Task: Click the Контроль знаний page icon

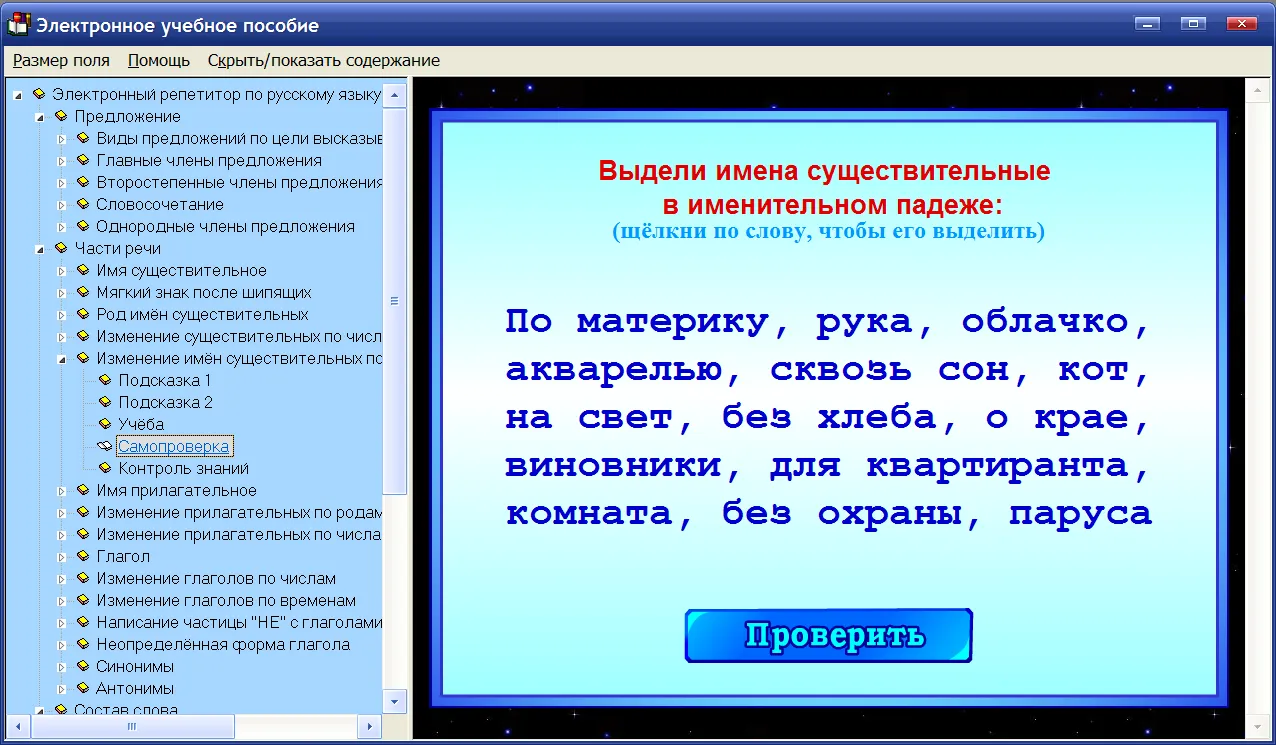Action: pyautogui.click(x=105, y=468)
